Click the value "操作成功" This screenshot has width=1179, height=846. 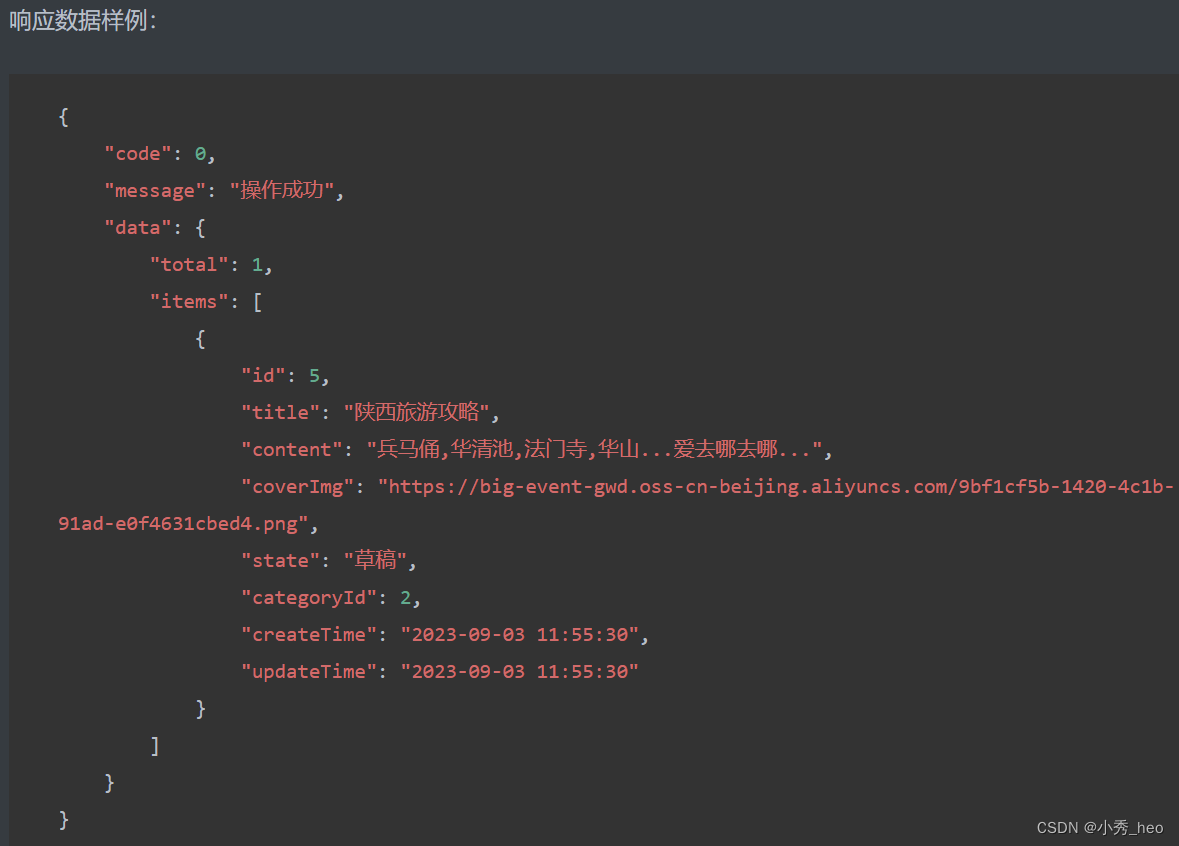[282, 190]
